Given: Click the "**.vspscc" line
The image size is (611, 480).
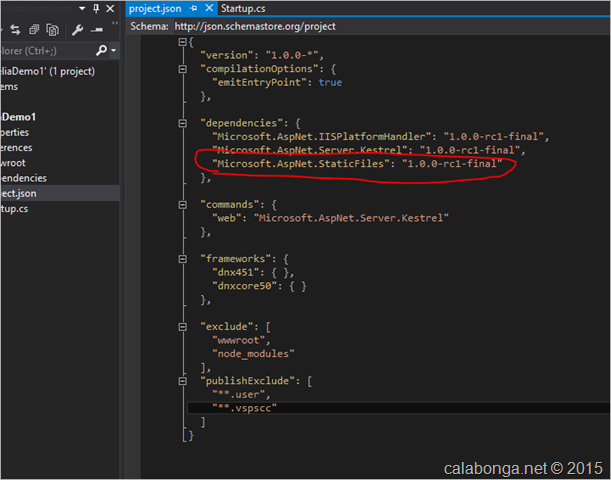Looking at the screenshot, I should pos(244,408).
